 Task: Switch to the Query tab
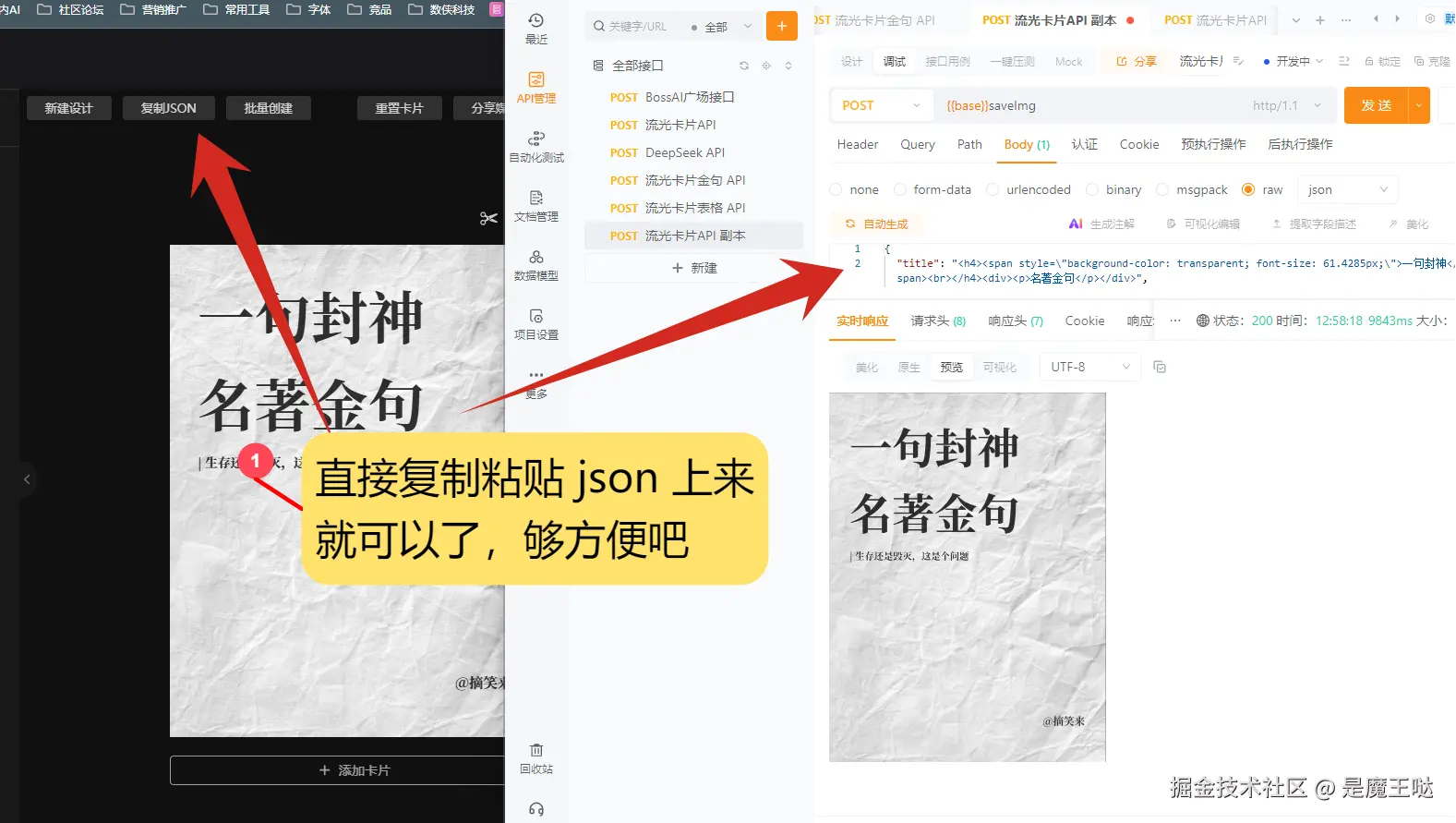[x=918, y=144]
